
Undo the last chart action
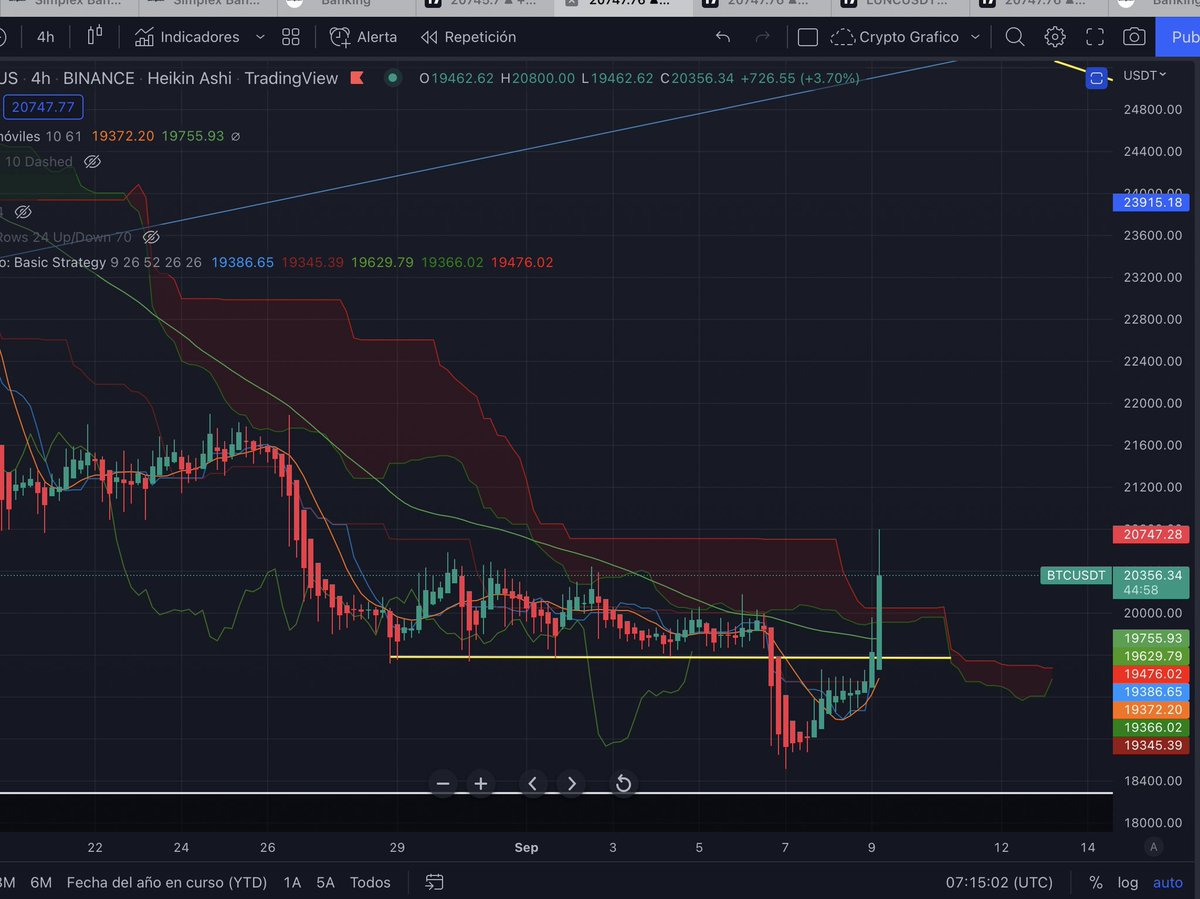(723, 37)
